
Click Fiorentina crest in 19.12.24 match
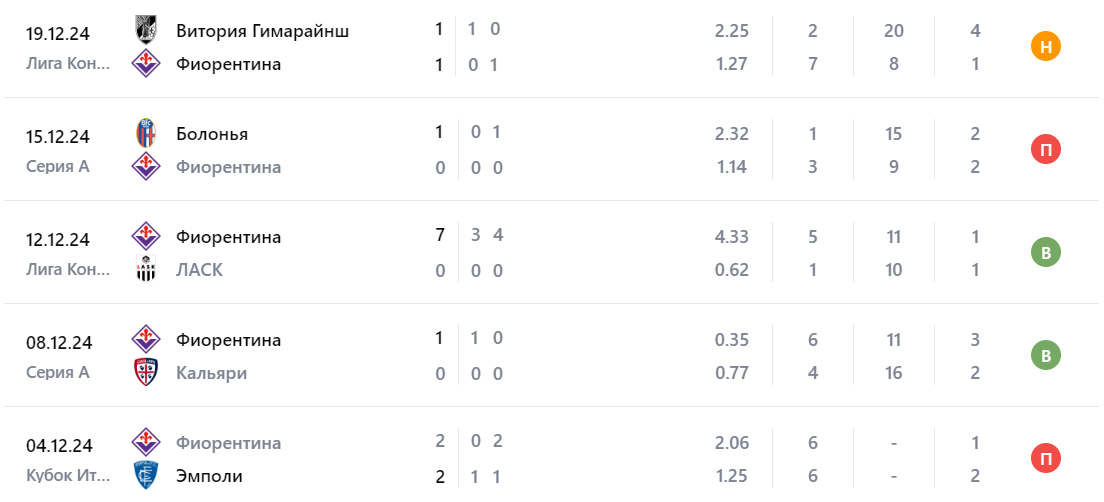click(146, 64)
